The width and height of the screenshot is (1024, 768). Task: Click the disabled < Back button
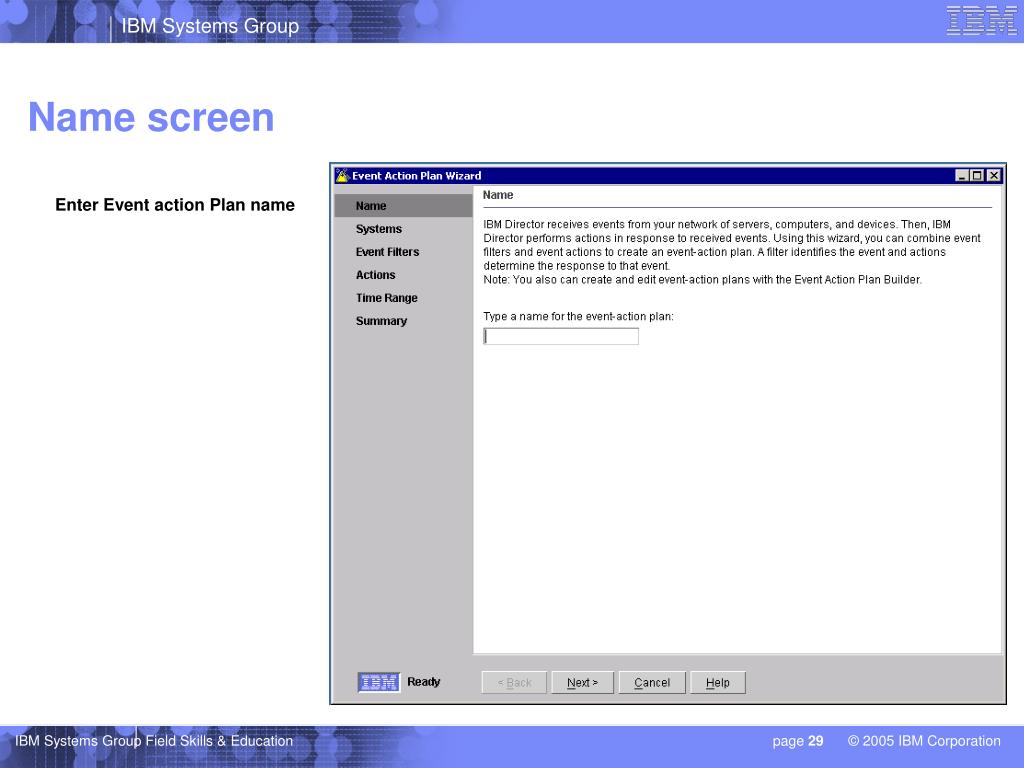click(514, 682)
